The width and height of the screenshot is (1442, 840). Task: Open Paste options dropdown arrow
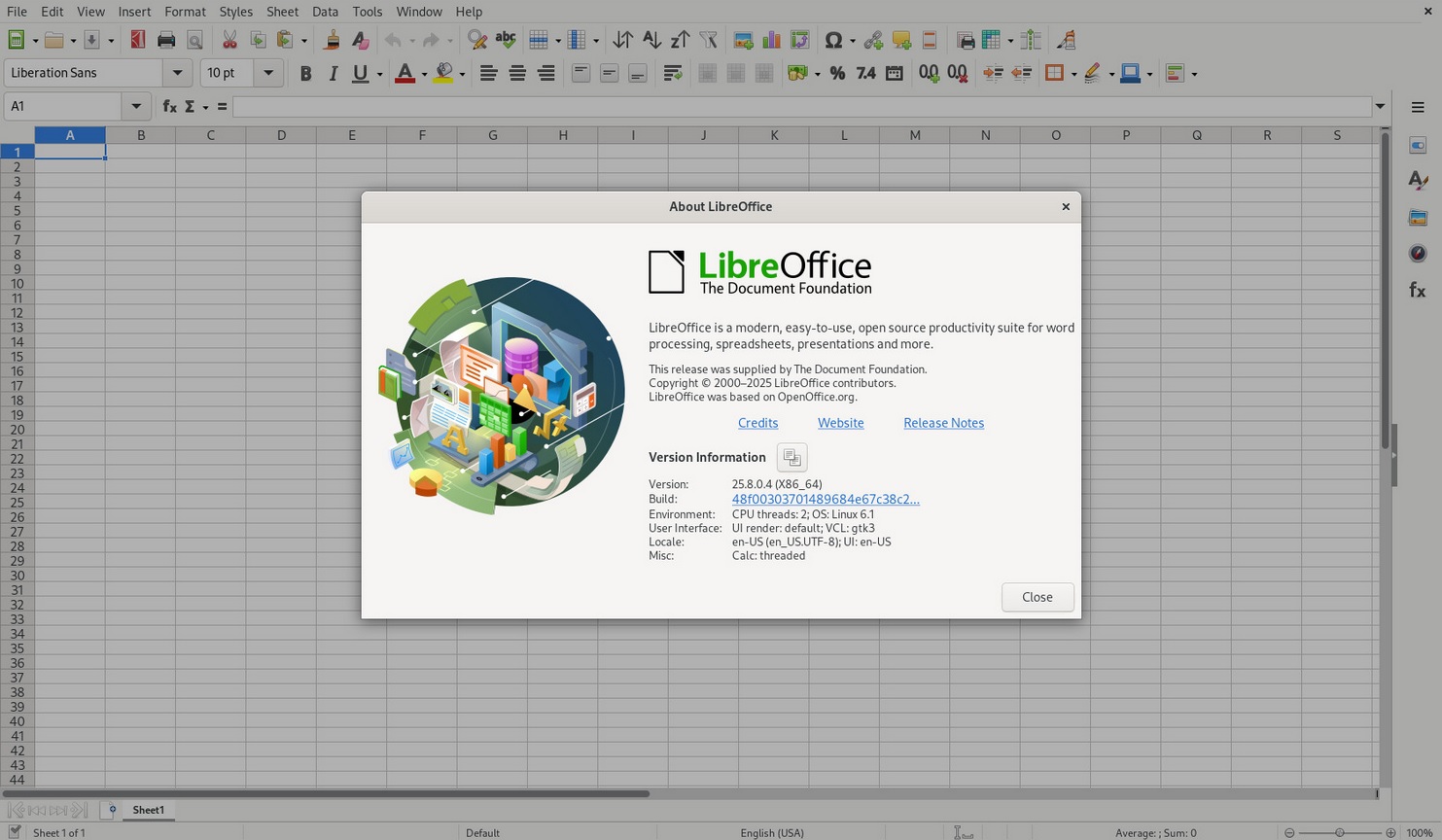coord(304,41)
